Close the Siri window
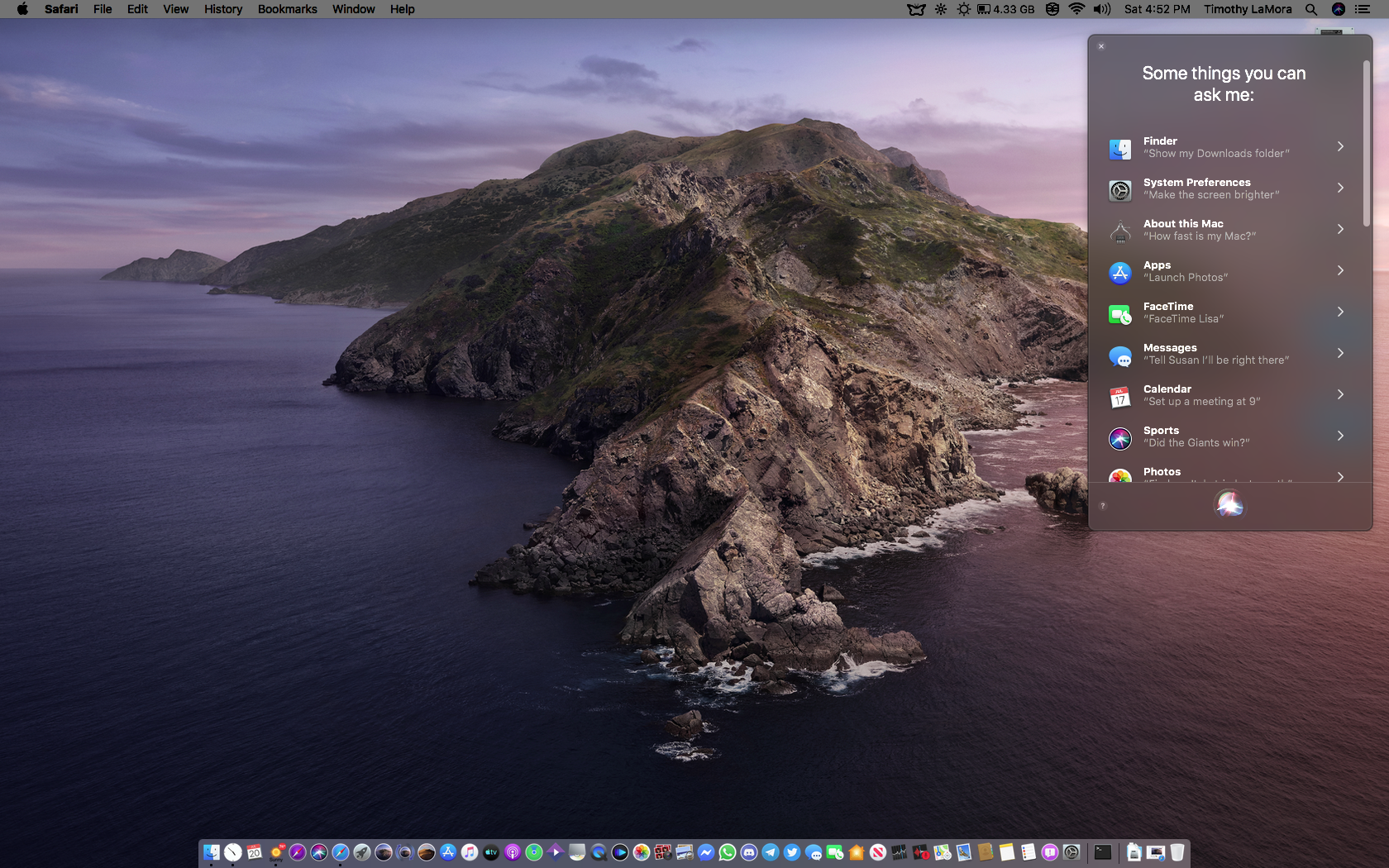Viewport: 1389px width, 868px height. (x=1101, y=46)
